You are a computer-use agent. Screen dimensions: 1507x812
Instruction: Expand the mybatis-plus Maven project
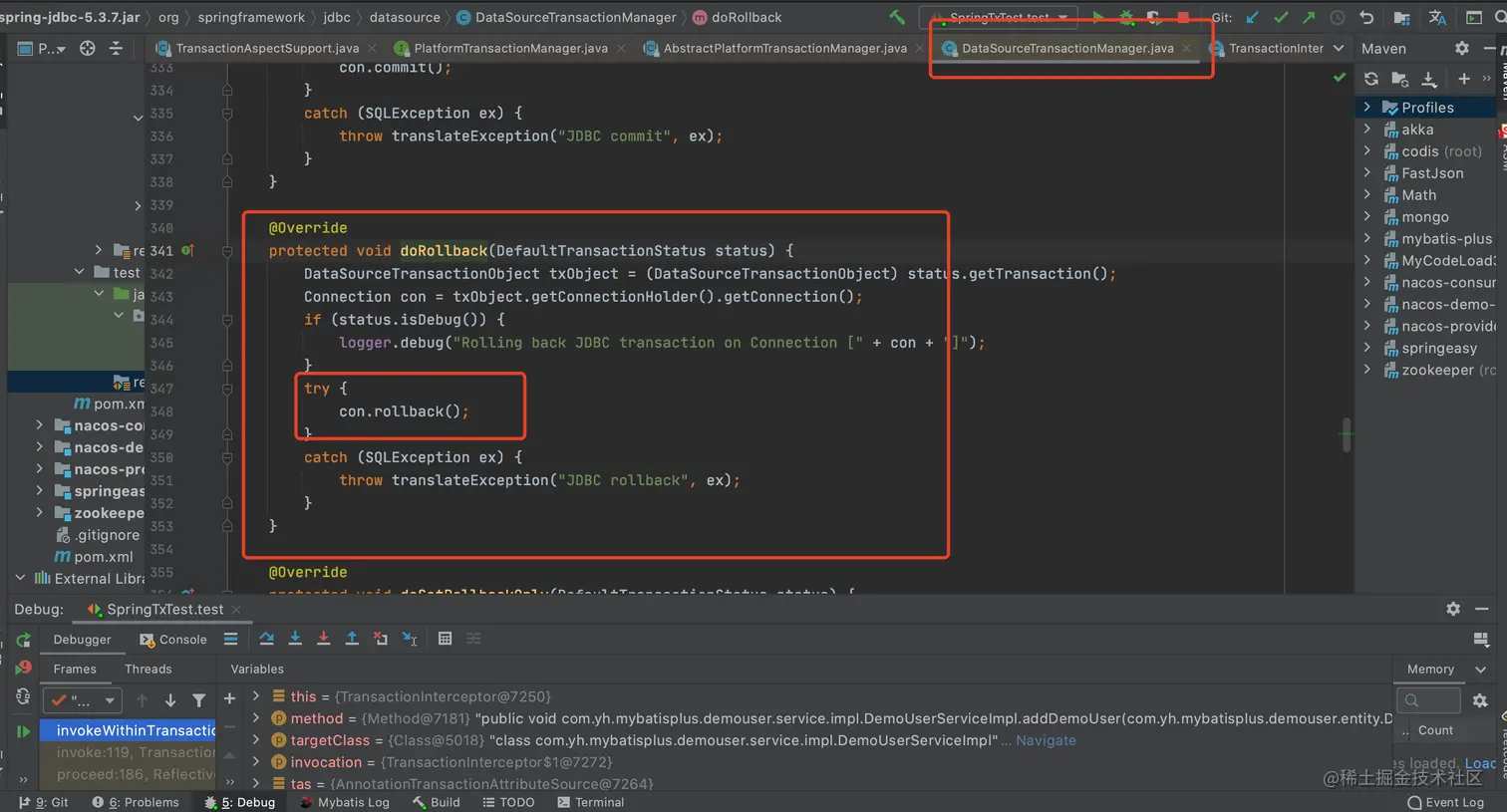(1367, 238)
